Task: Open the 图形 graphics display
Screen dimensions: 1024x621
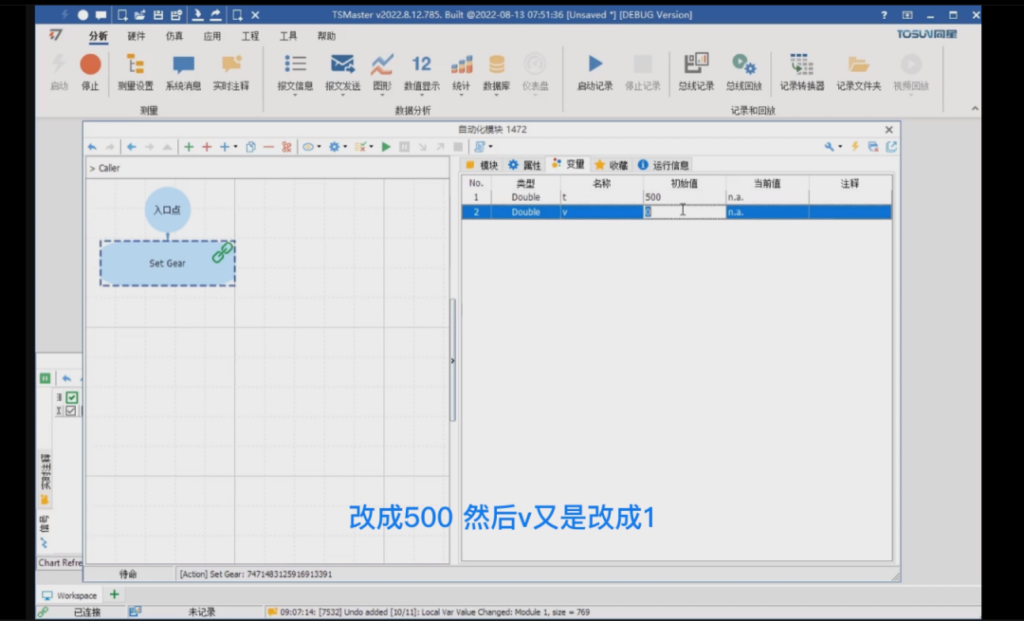Action: 382,75
